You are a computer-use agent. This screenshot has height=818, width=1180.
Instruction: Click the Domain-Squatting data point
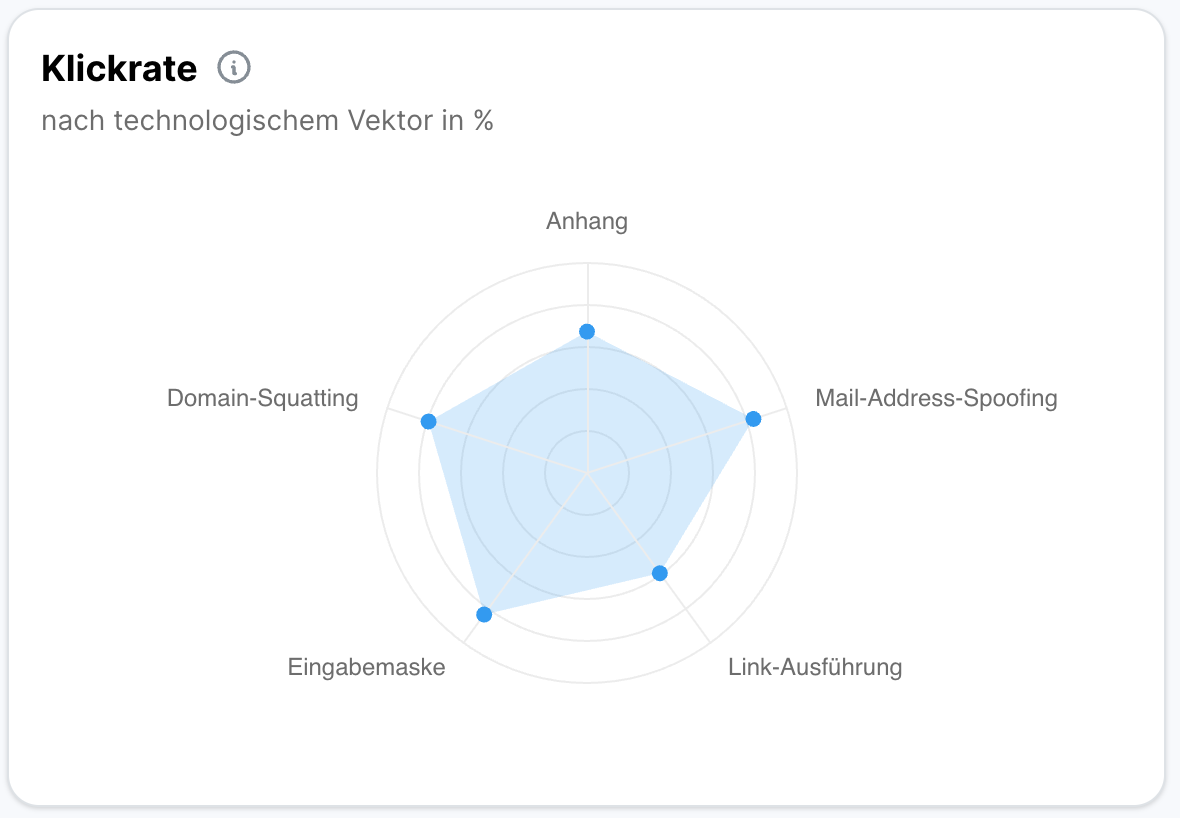[428, 421]
